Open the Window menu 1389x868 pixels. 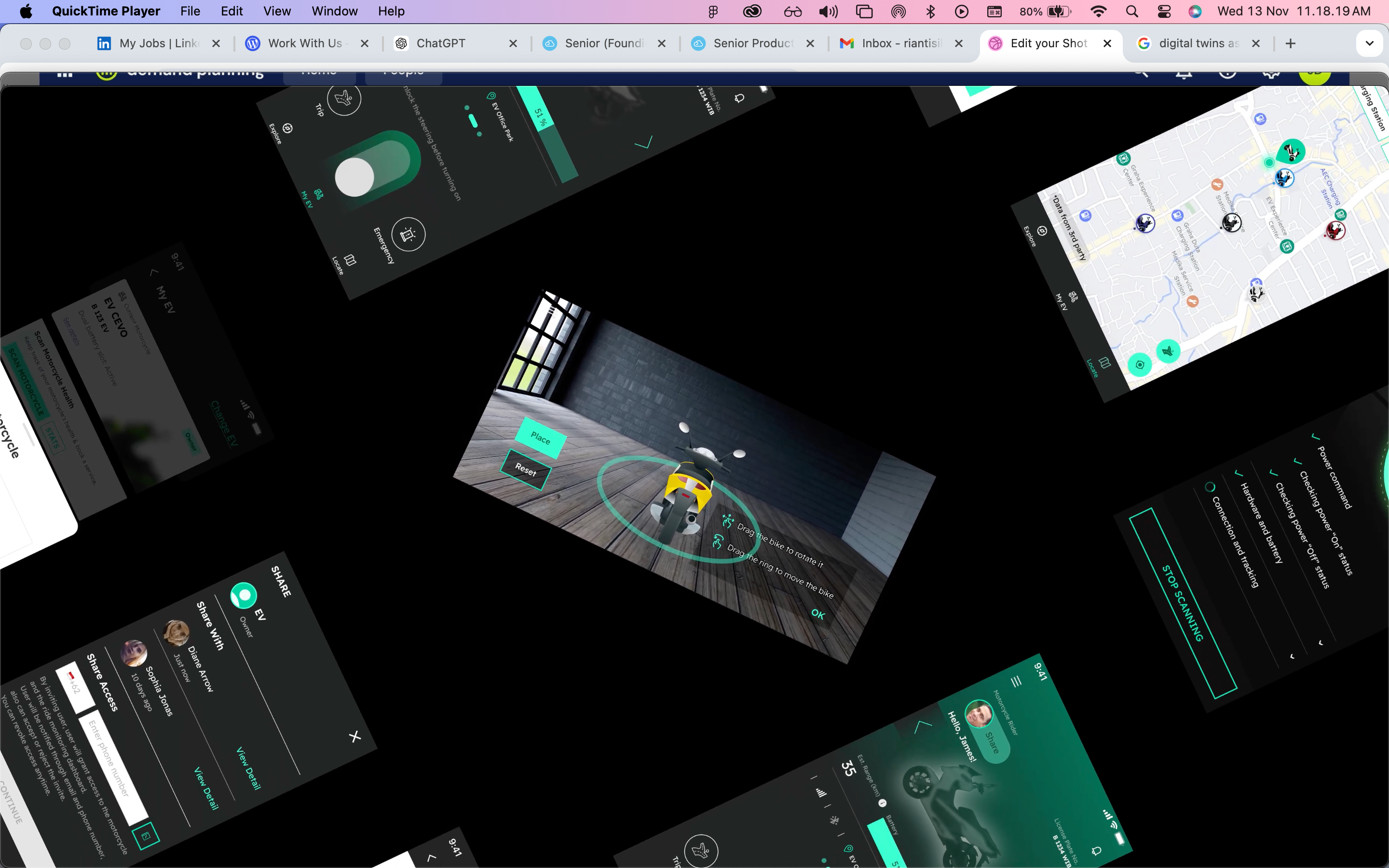coord(334,12)
